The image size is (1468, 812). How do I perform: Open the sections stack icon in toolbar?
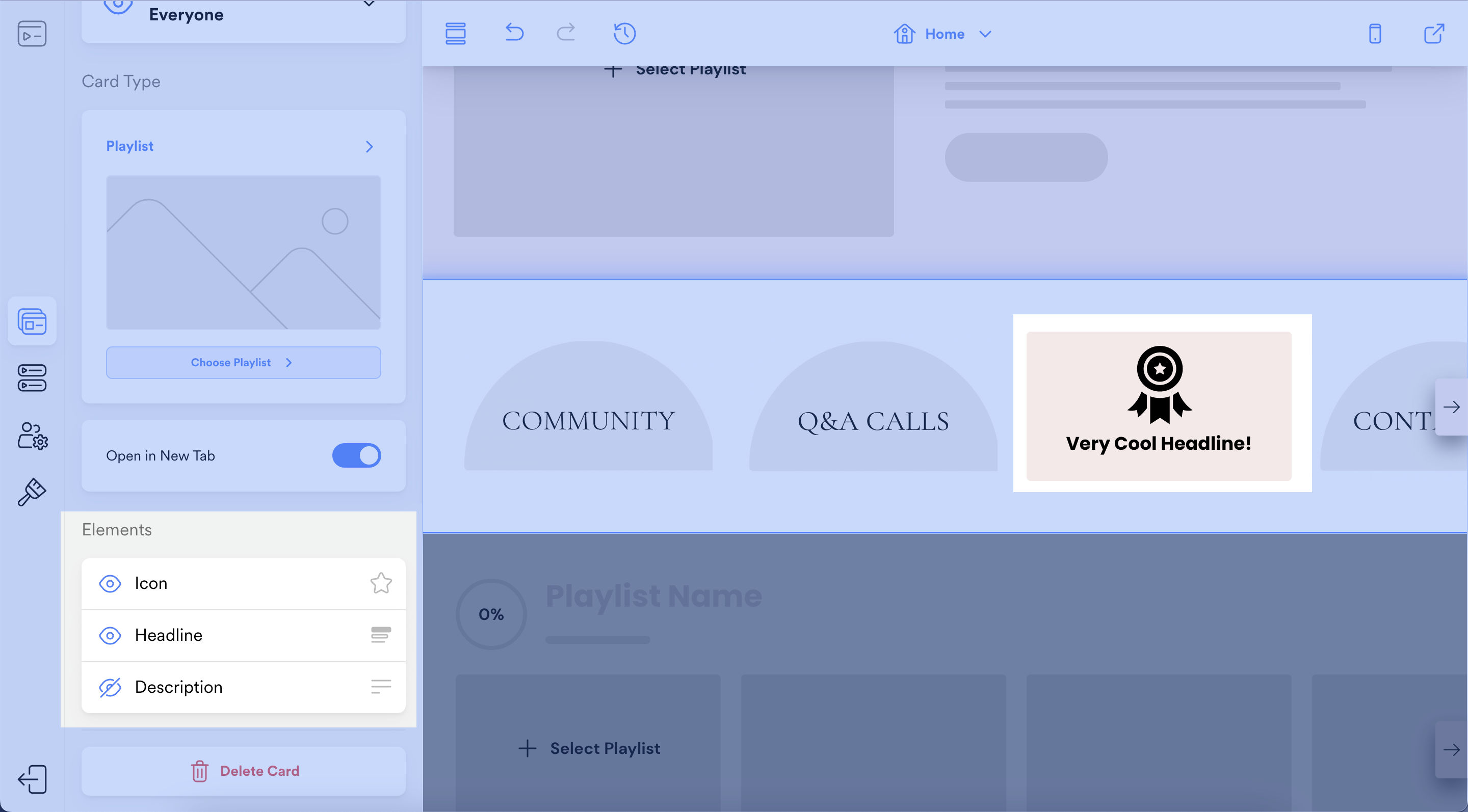pyautogui.click(x=455, y=34)
